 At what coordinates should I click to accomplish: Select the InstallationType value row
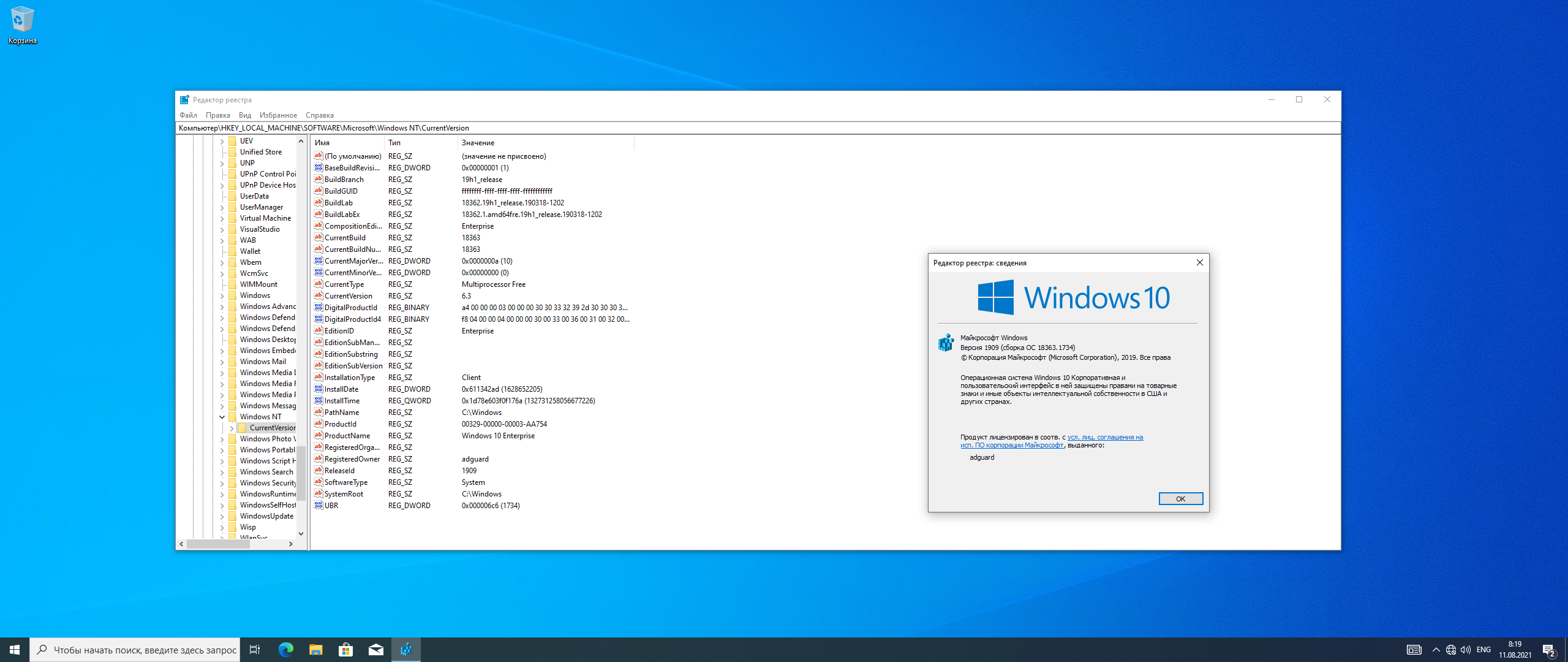point(473,378)
